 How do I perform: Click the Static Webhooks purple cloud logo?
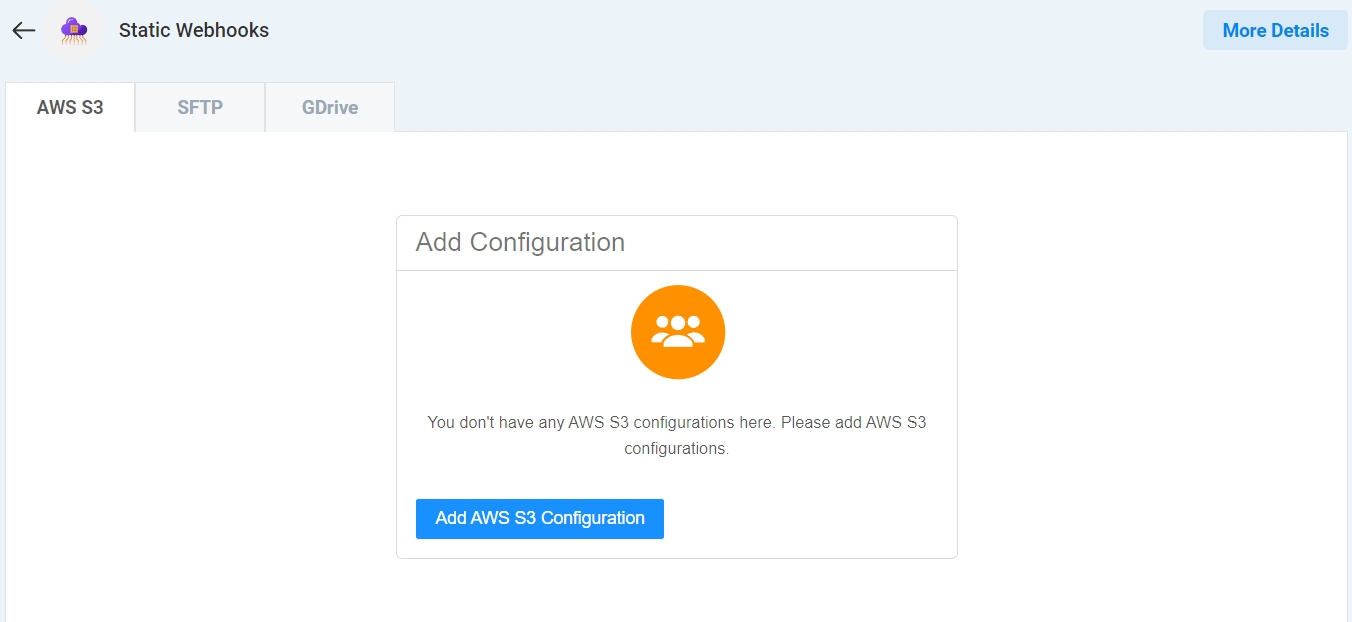(74, 30)
